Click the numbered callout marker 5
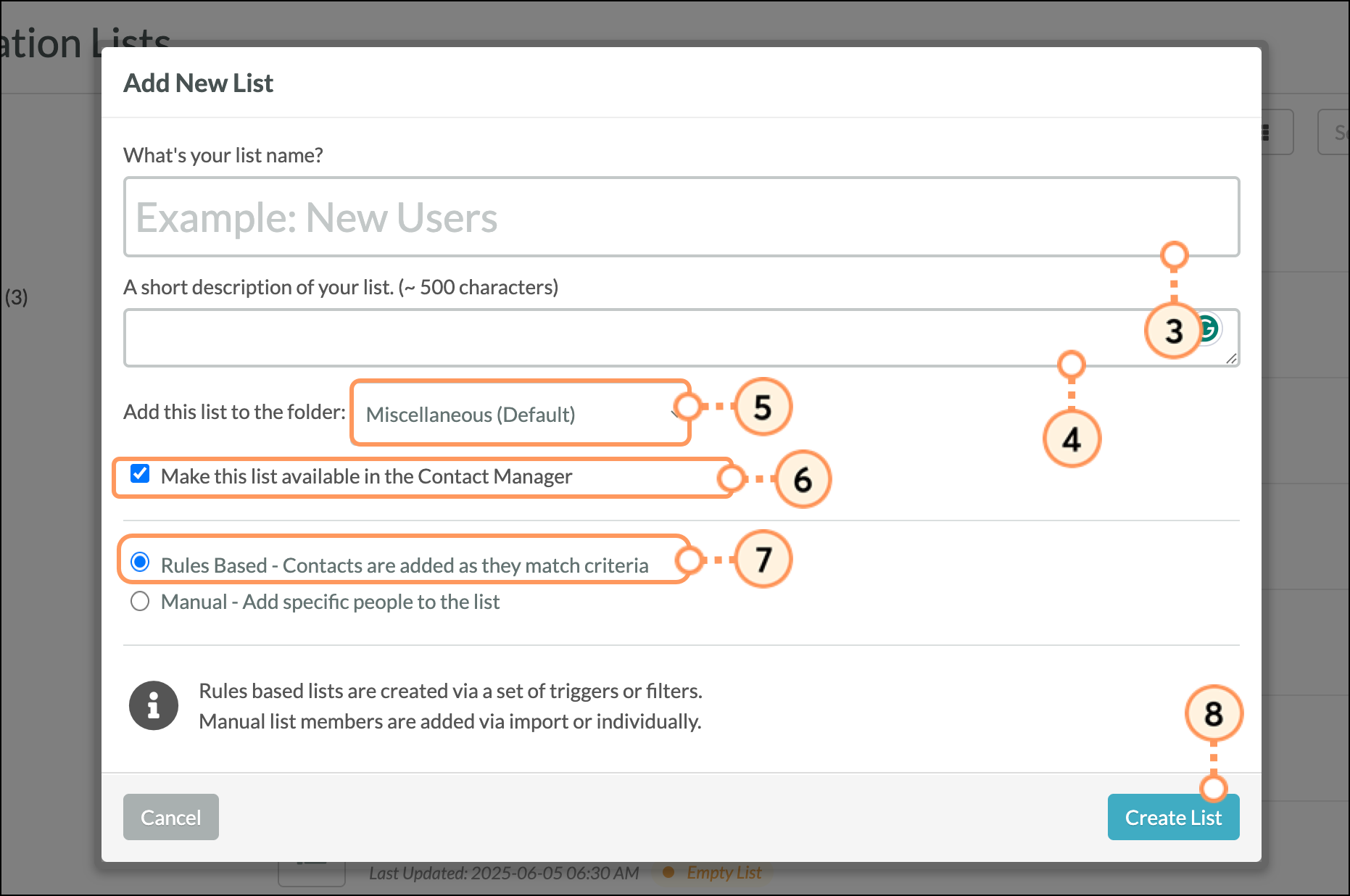Viewport: 1350px width, 896px height. coord(762,407)
